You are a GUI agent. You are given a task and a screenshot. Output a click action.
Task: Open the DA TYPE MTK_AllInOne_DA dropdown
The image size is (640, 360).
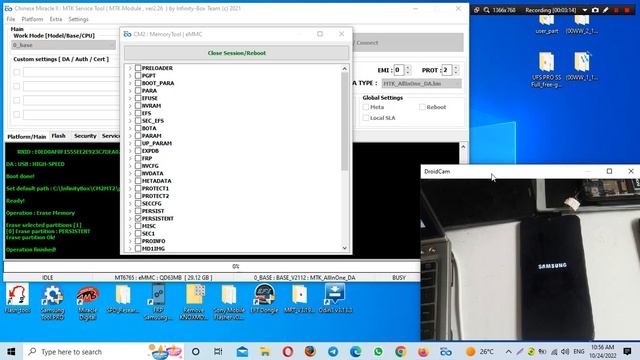(422, 83)
